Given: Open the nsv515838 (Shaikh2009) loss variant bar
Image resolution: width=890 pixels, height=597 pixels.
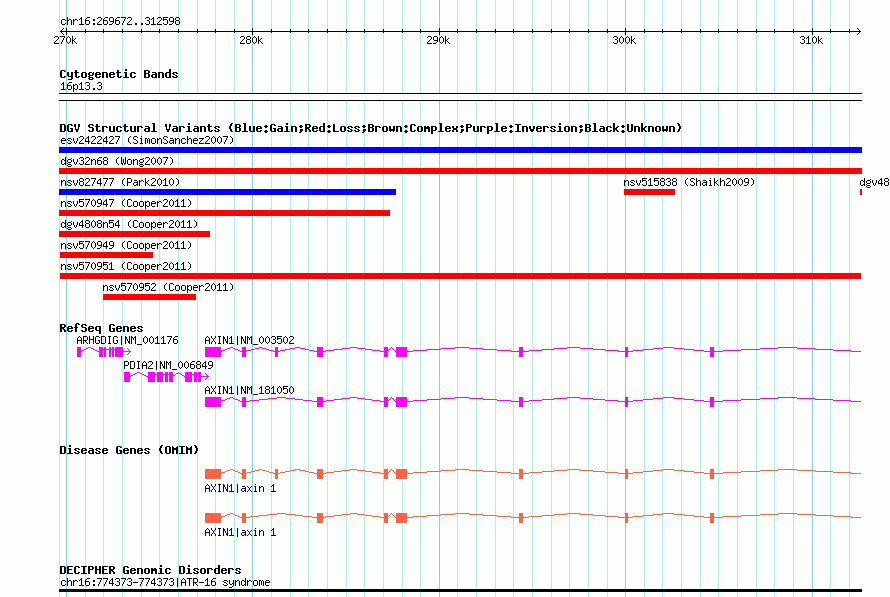Looking at the screenshot, I should click(649, 192).
